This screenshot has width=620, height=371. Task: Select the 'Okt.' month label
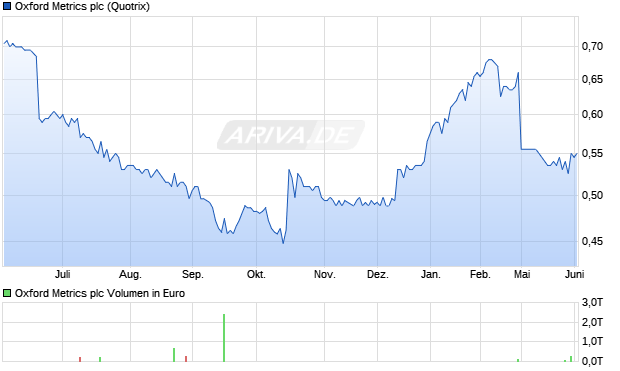click(x=256, y=274)
